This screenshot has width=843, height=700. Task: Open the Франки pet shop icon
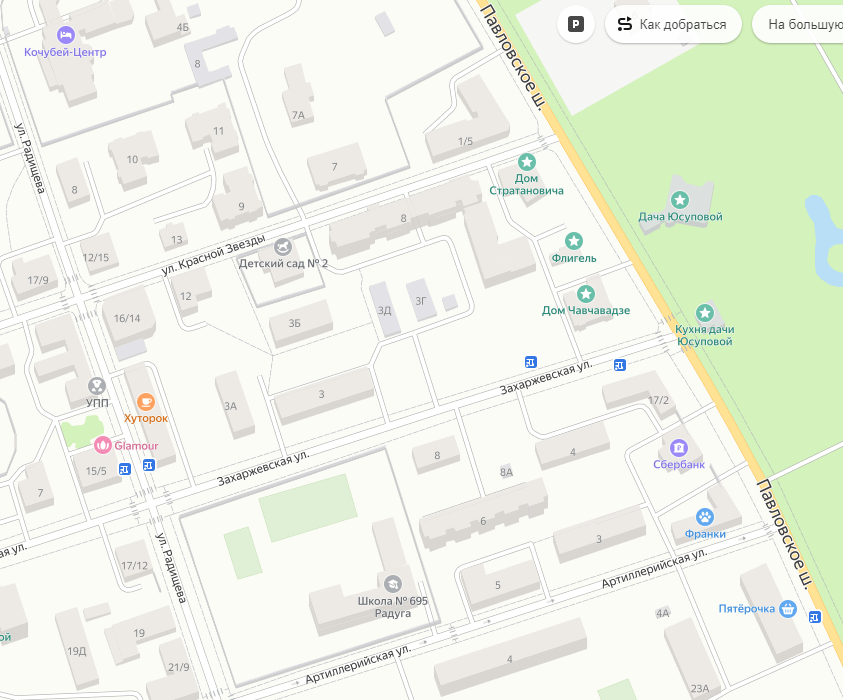click(705, 517)
